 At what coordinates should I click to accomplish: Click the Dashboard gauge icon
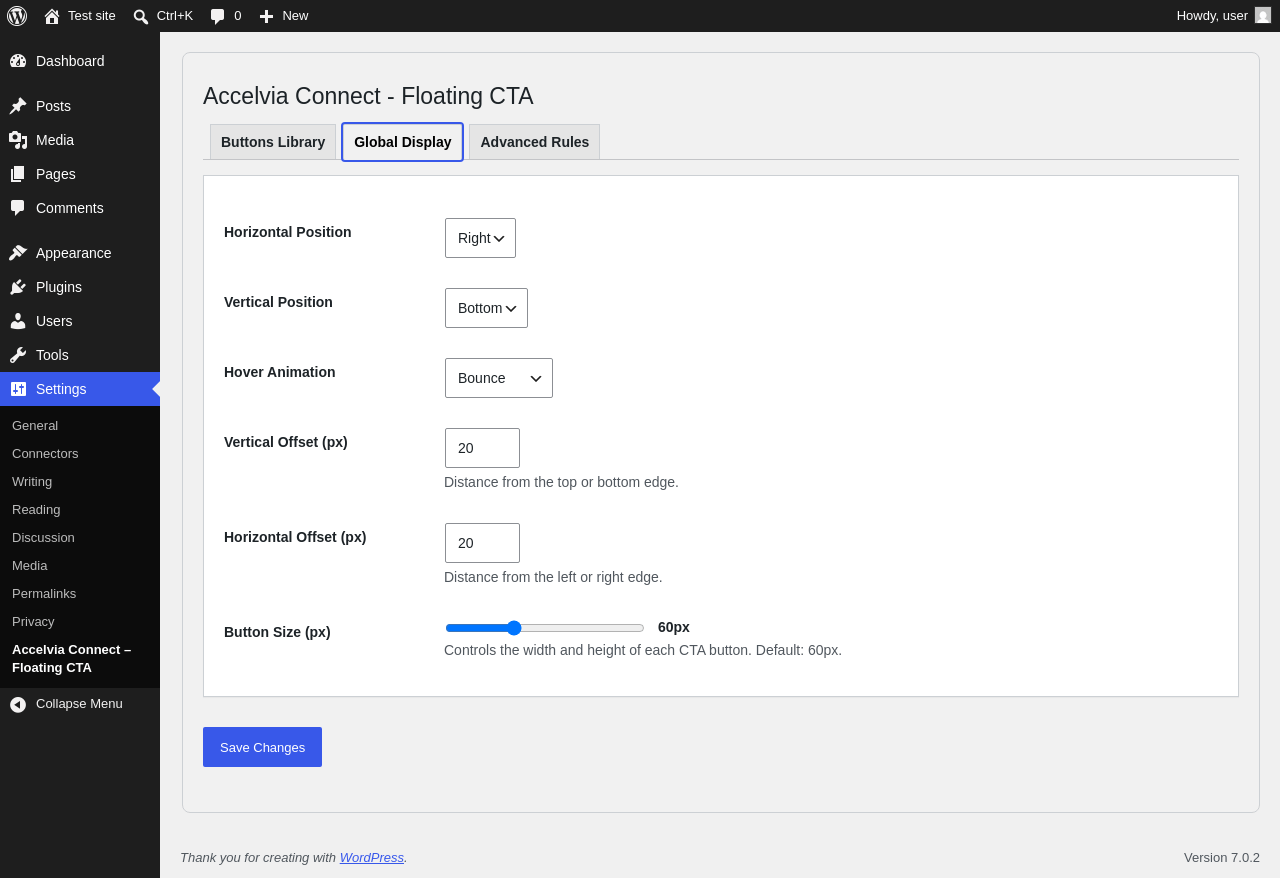pyautogui.click(x=18, y=61)
